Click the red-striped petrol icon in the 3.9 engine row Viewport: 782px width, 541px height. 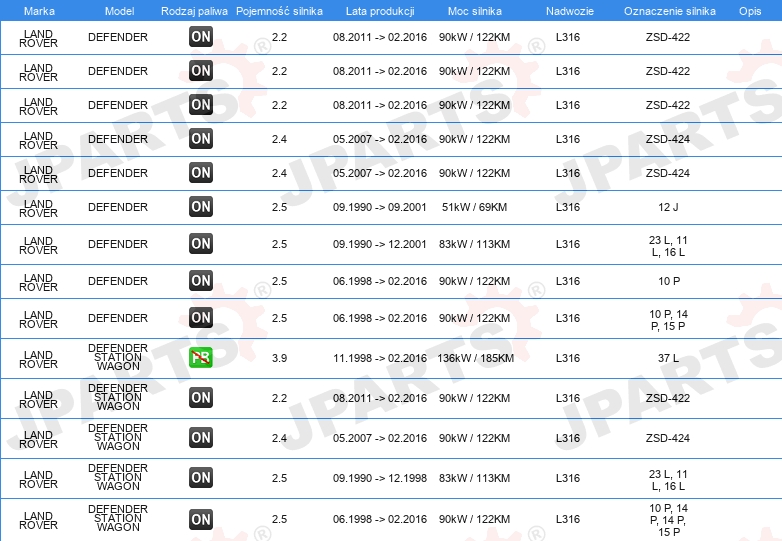(201, 358)
